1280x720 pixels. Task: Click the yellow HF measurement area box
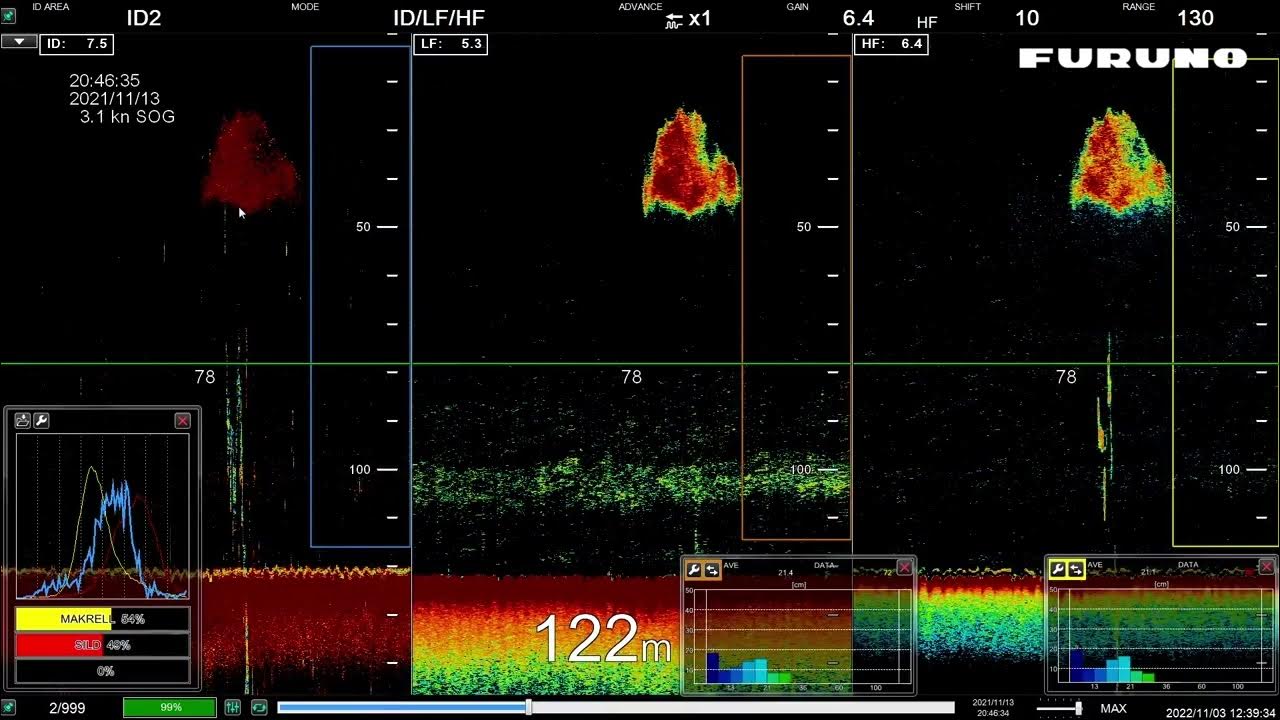point(1225,303)
